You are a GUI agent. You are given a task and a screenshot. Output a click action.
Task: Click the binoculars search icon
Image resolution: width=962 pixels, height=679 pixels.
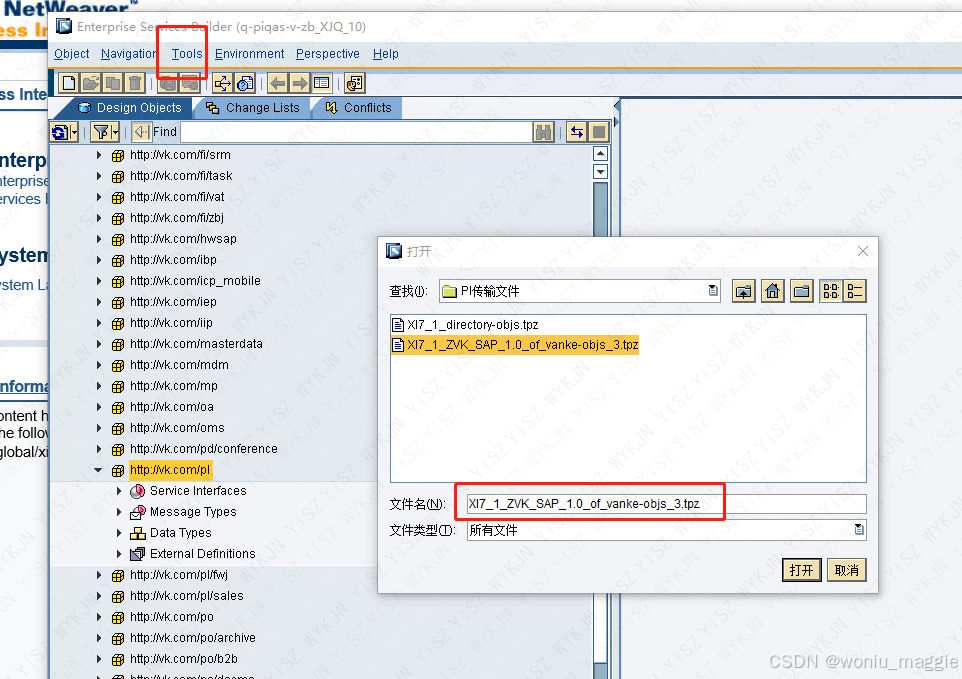[544, 132]
